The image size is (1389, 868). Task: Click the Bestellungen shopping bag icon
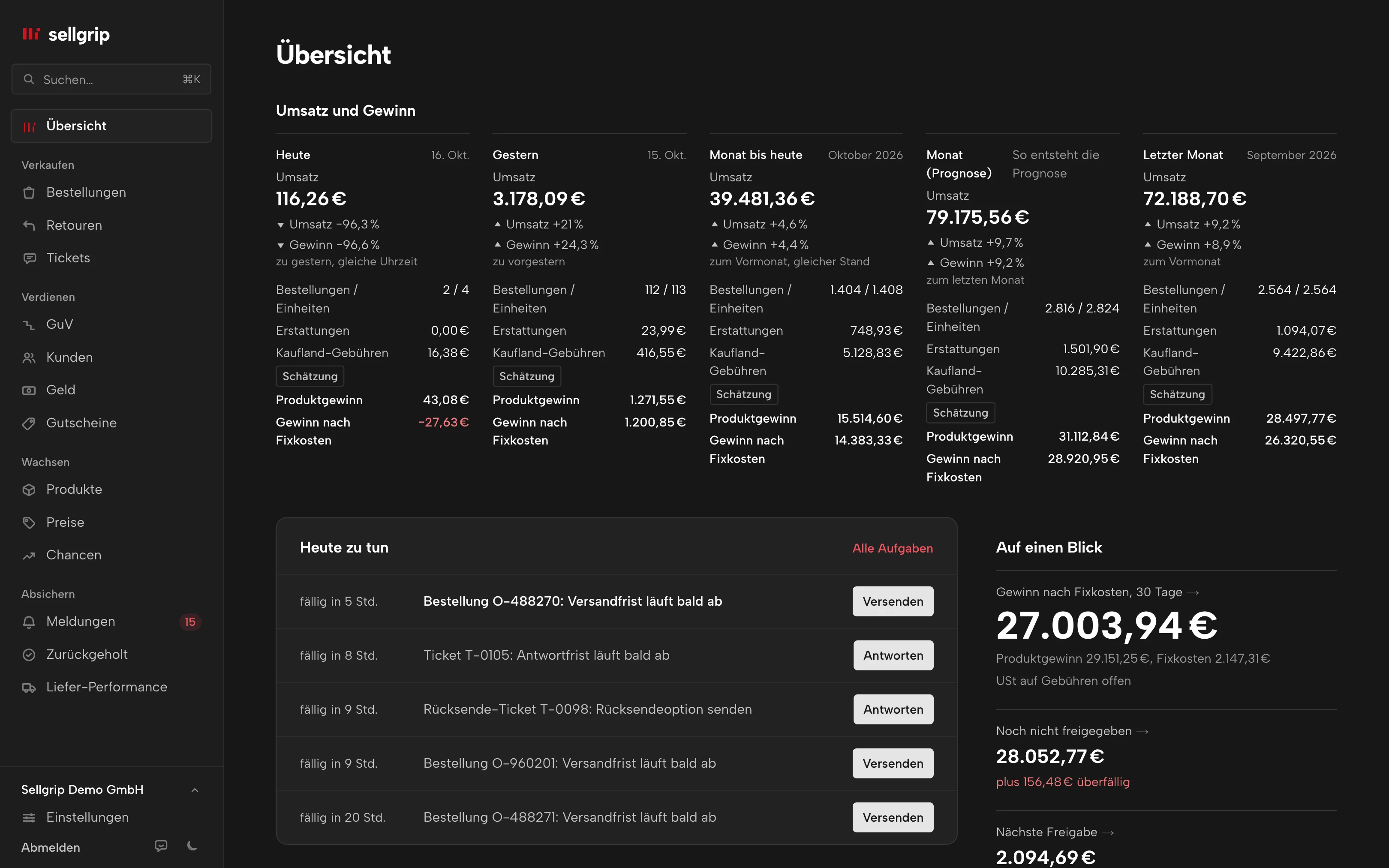click(29, 193)
